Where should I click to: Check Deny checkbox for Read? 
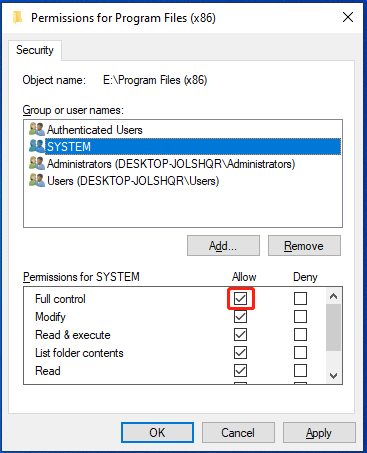pyautogui.click(x=300, y=370)
